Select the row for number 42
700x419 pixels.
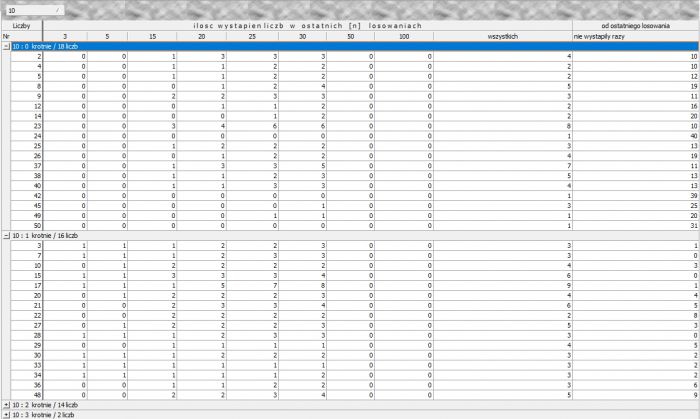[354, 196]
